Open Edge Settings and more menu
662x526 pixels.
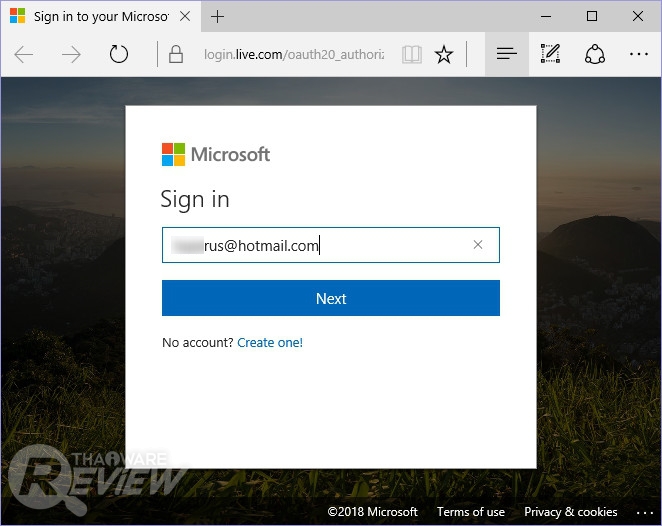coord(638,54)
